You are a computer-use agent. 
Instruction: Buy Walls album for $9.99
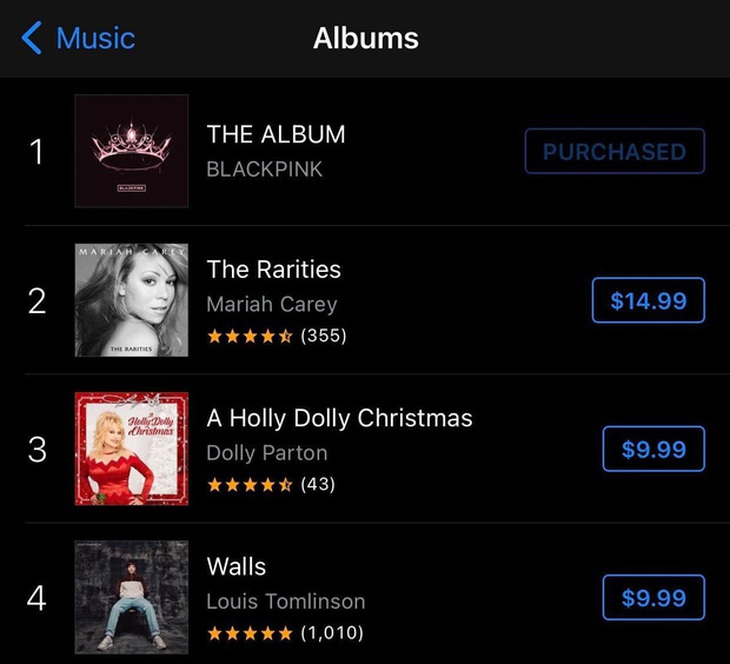coord(653,598)
